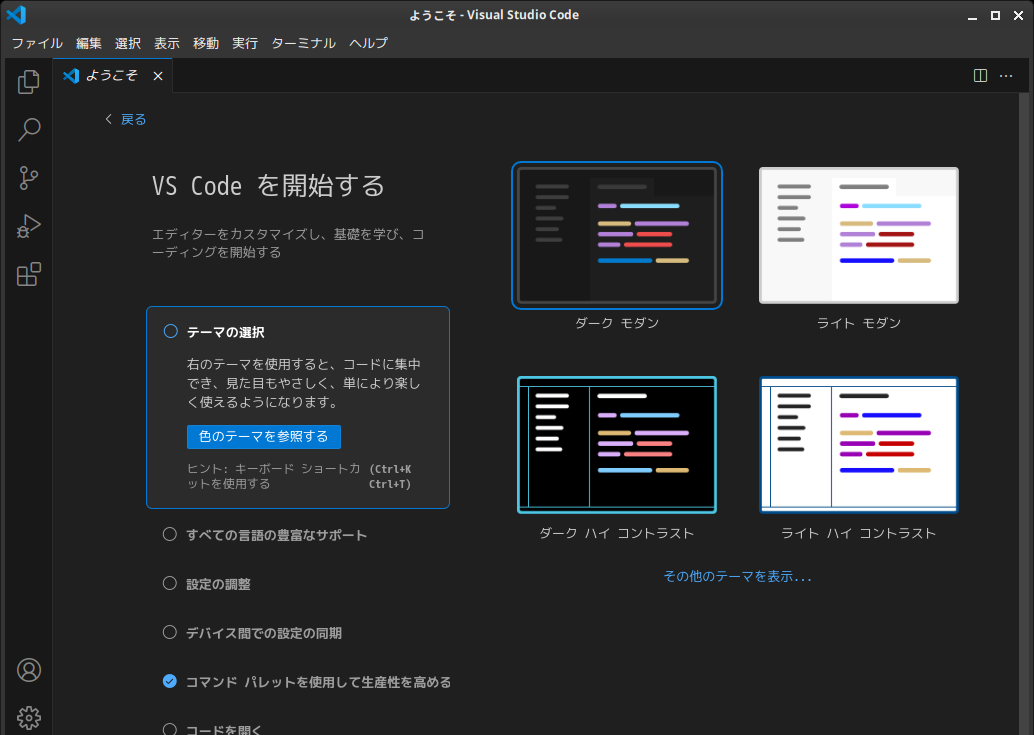Open the Extensions view icon
This screenshot has width=1034, height=735.
tap(29, 274)
